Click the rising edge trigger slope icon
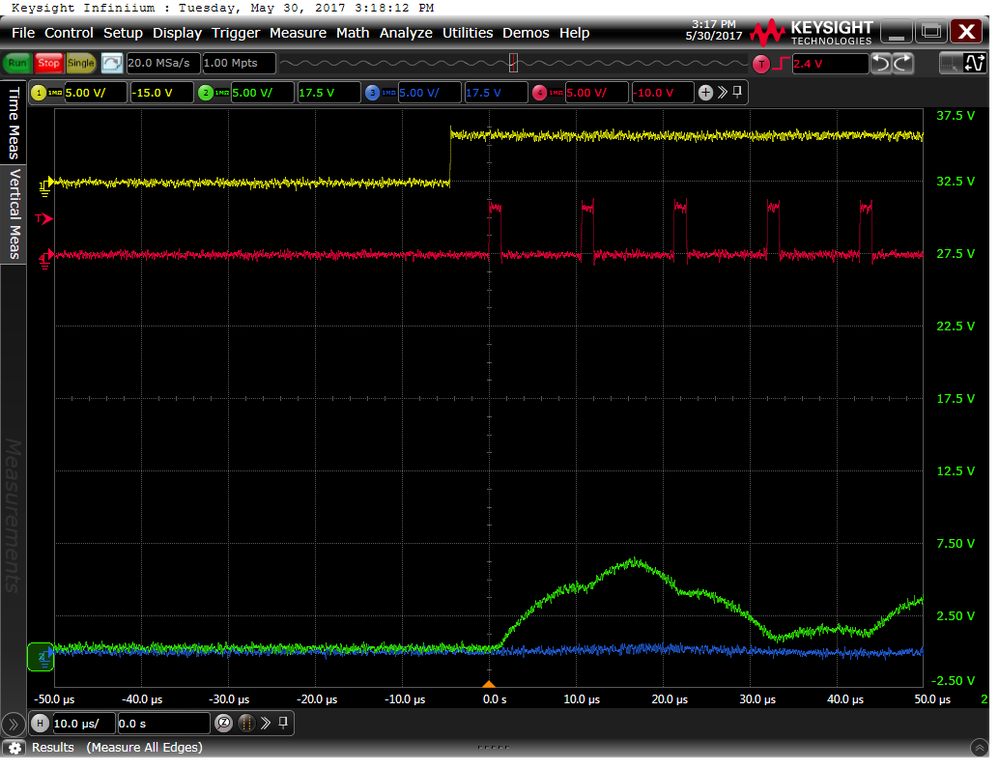This screenshot has width=999, height=767. (782, 63)
